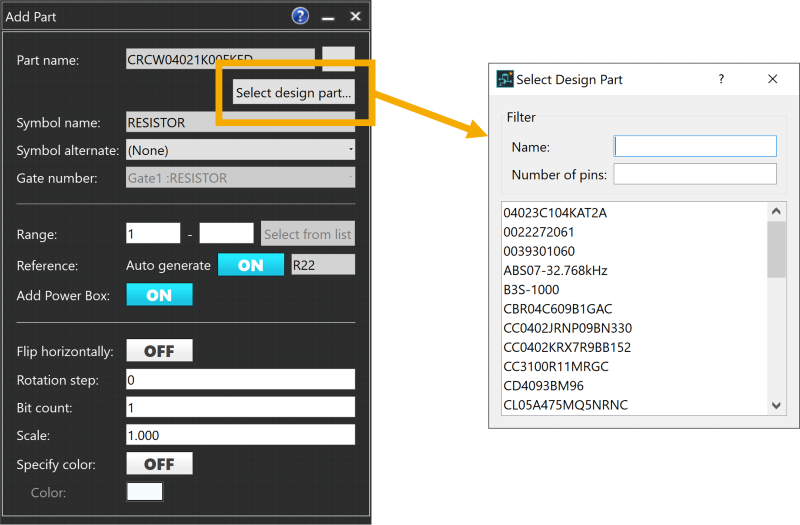Toggle the Auto generate reference switch
800x525 pixels.
click(250, 265)
